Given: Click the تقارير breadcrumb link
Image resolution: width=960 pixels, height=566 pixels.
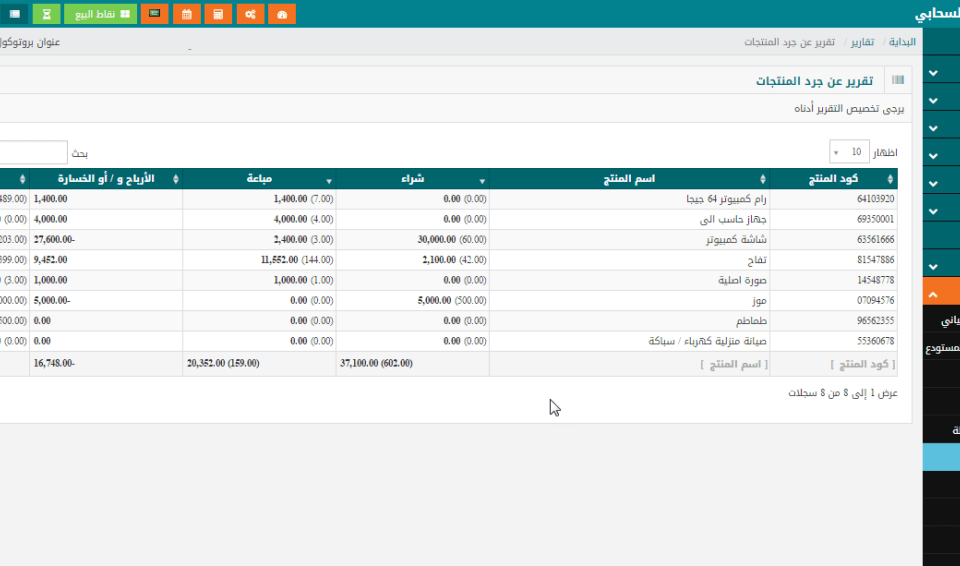Looking at the screenshot, I should (x=862, y=43).
